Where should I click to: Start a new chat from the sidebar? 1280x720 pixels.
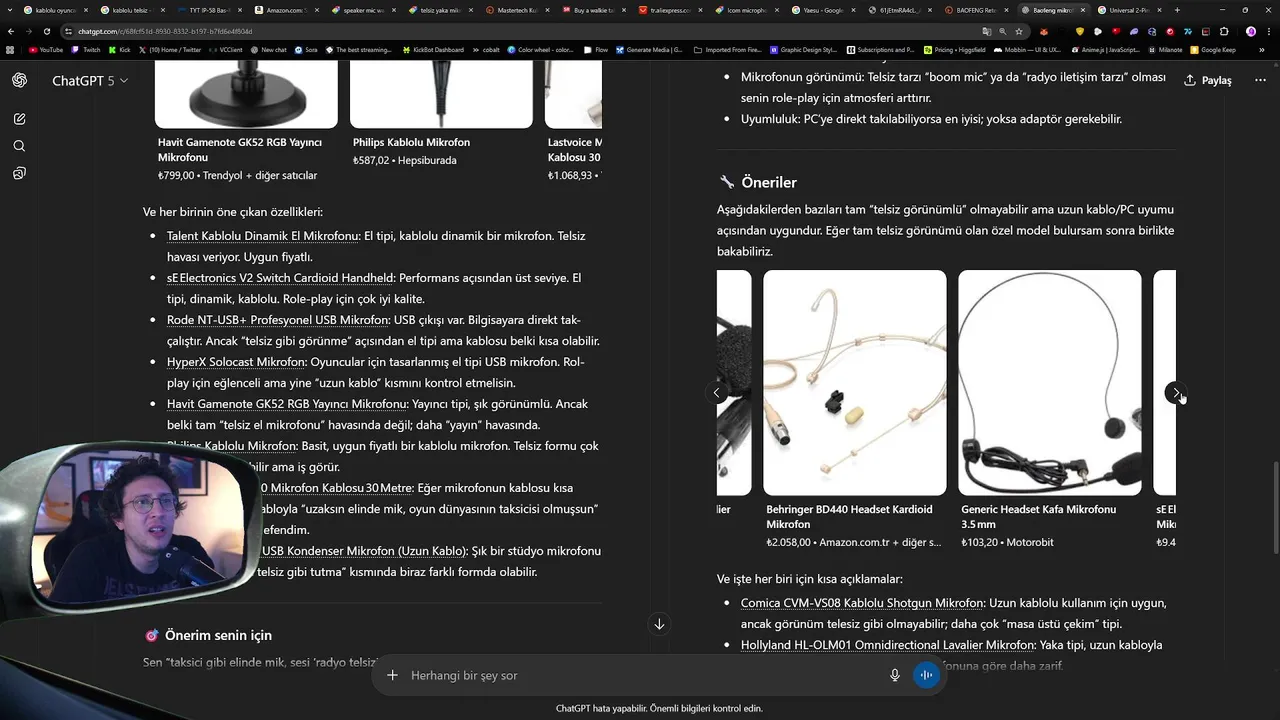19,119
